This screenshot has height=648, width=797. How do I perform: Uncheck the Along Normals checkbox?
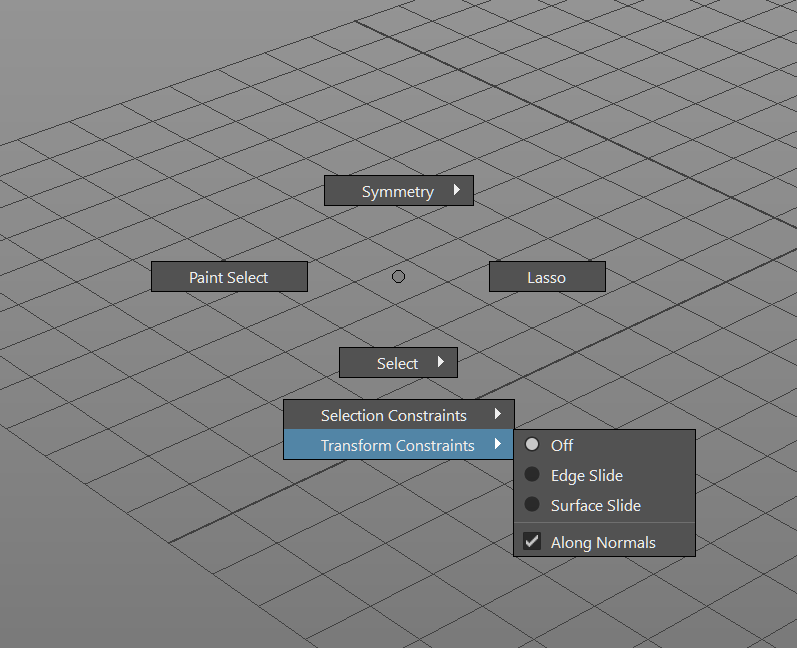pyautogui.click(x=532, y=541)
